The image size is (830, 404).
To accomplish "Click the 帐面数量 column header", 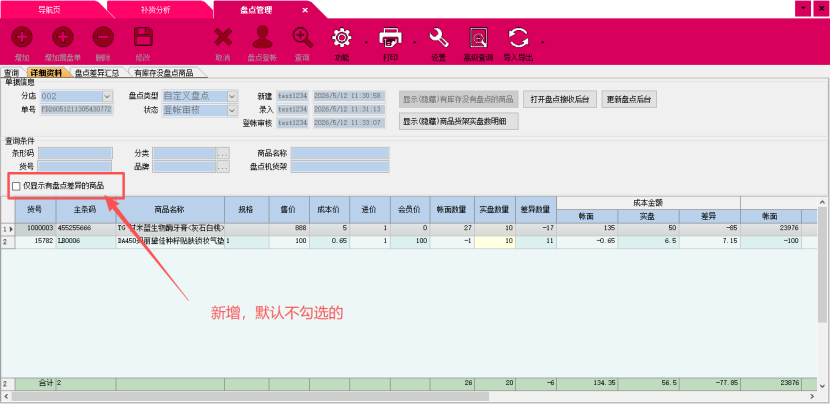I will tap(452, 210).
